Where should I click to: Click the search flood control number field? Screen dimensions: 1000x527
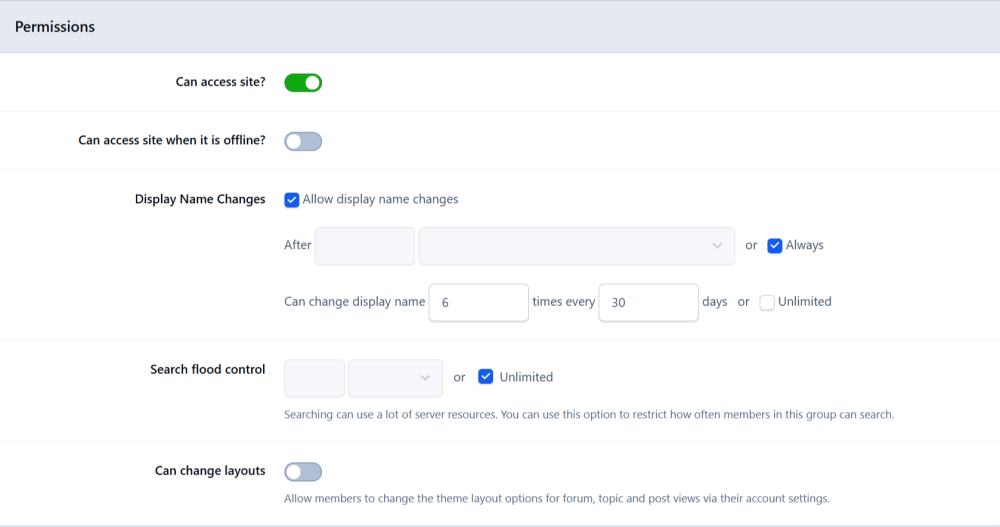[x=314, y=378]
